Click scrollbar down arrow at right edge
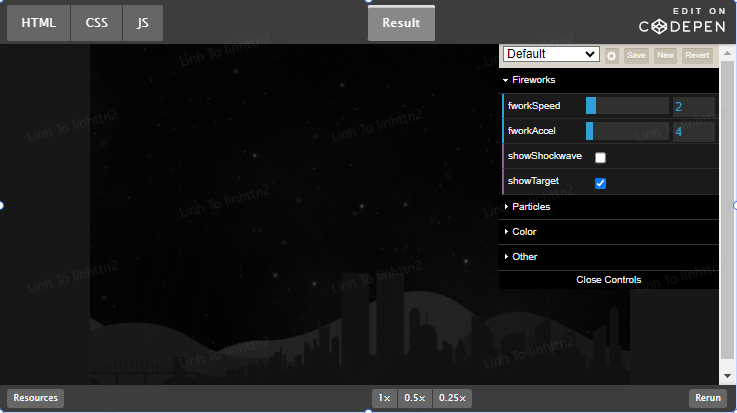Screen dimensions: 737x413 (727, 376)
